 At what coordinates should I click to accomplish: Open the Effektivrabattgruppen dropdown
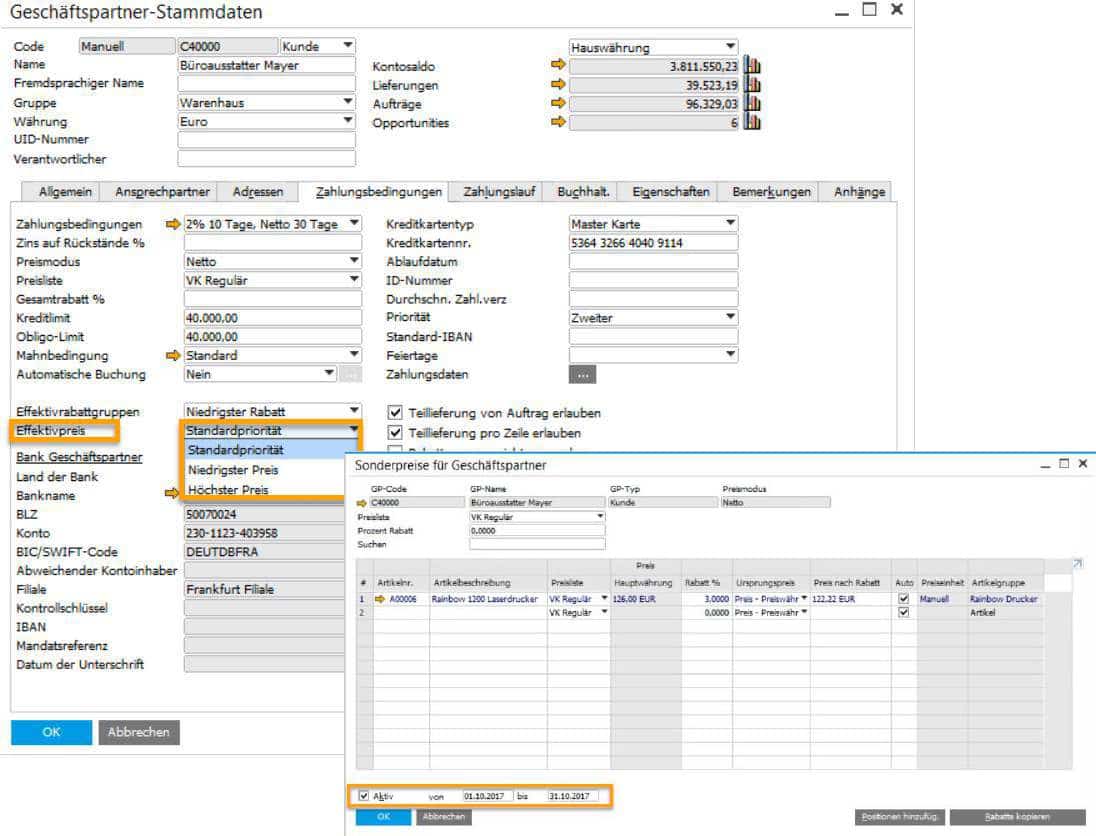pyautogui.click(x=354, y=411)
